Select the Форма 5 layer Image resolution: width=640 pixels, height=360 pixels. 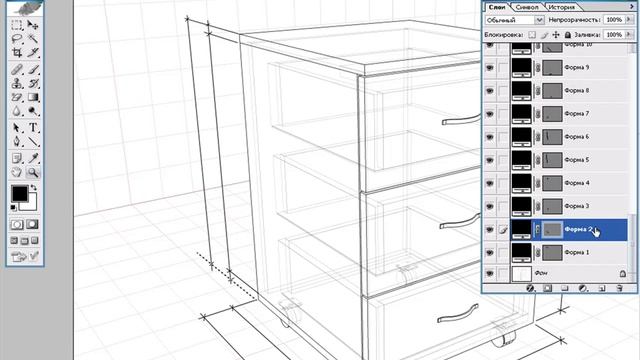click(569, 160)
